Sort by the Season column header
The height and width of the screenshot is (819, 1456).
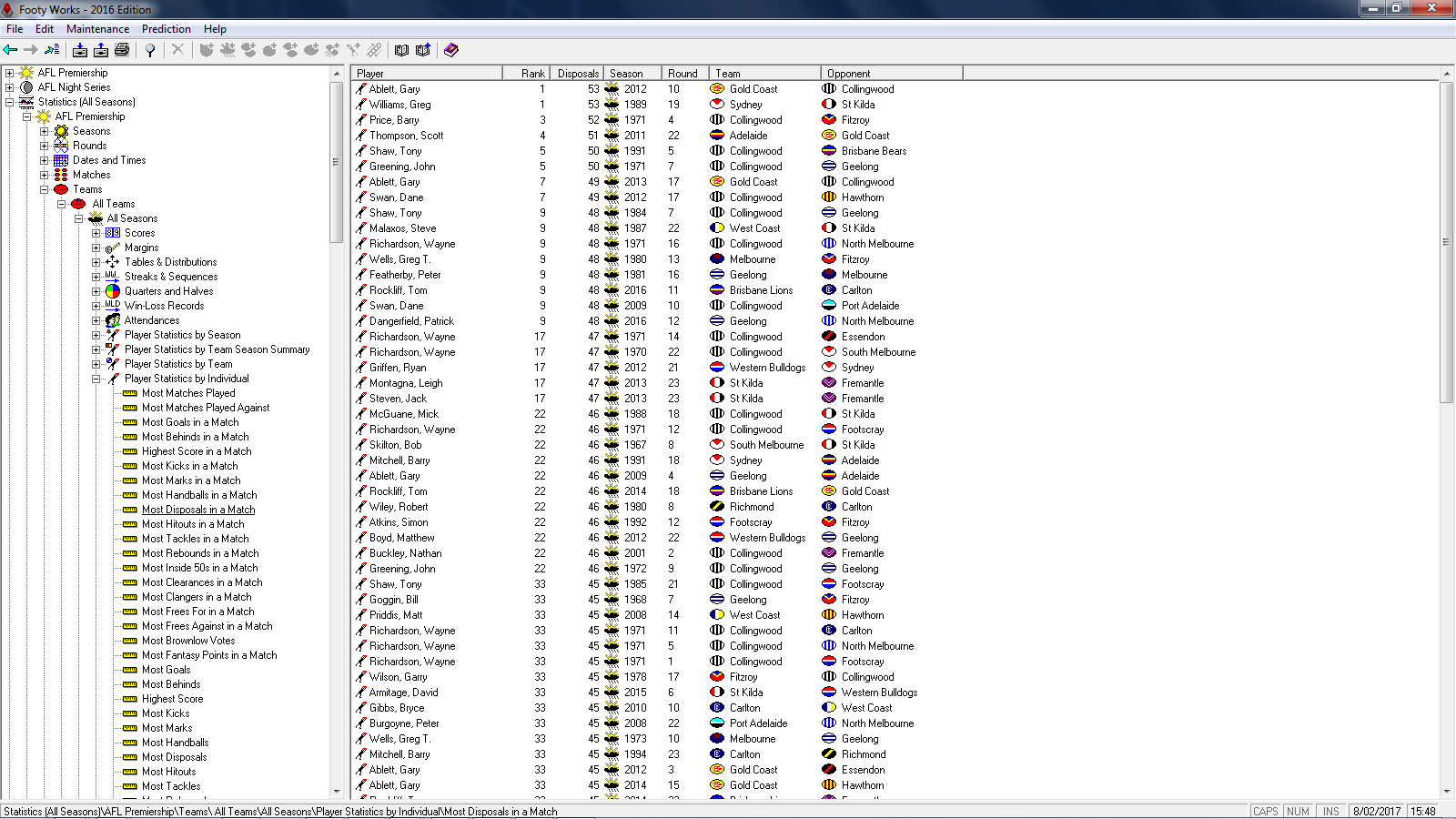pos(634,73)
